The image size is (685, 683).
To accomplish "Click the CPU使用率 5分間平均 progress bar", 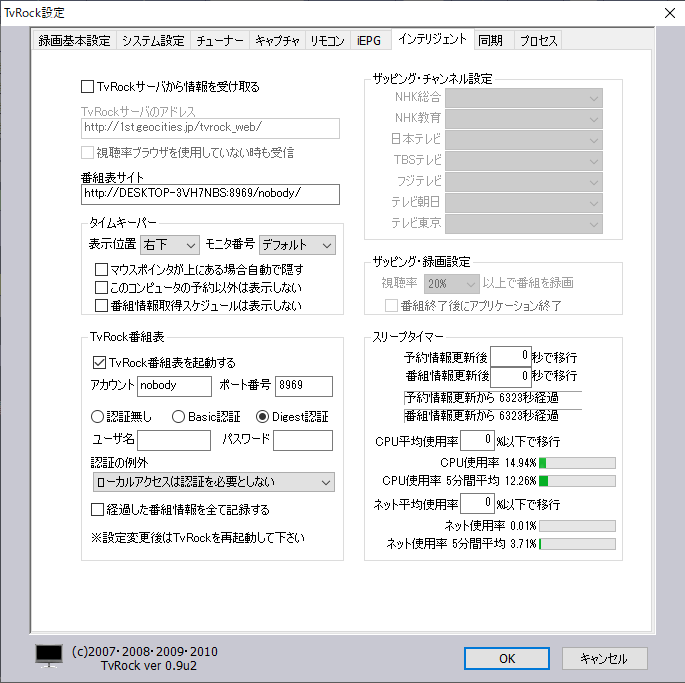I will pyautogui.click(x=577, y=481).
